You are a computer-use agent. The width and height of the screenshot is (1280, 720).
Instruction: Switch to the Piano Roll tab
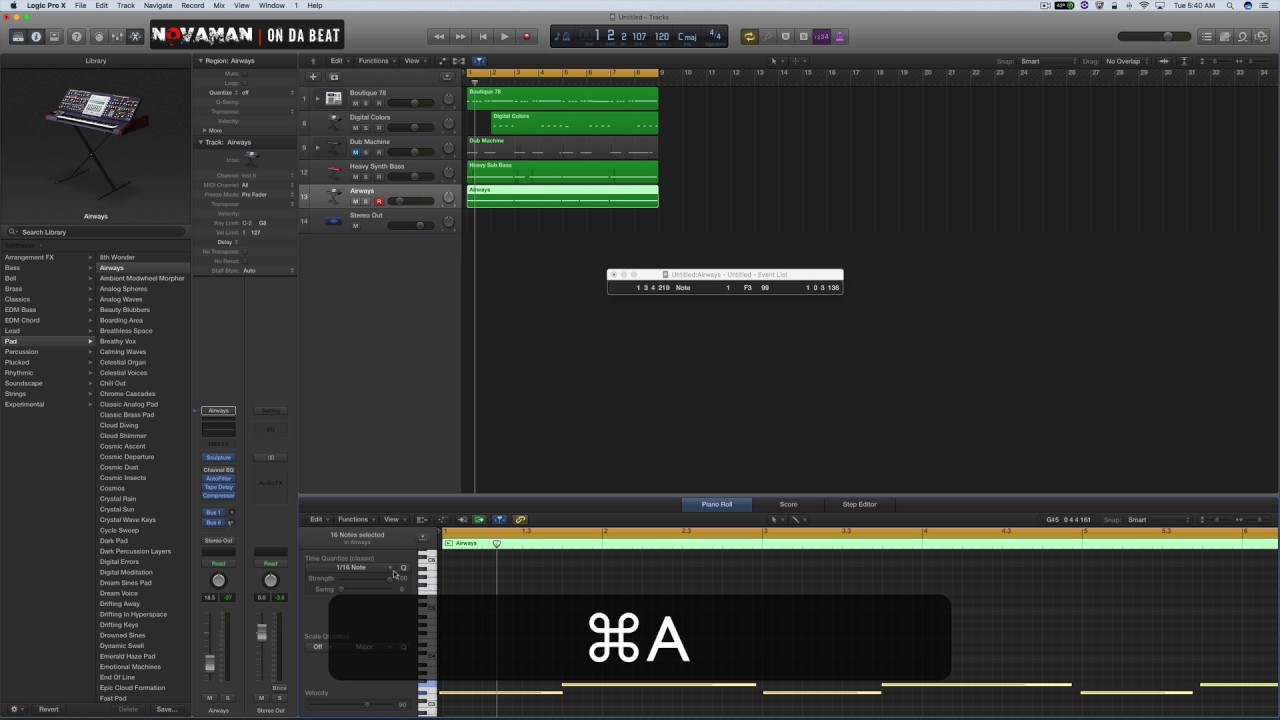pos(717,504)
